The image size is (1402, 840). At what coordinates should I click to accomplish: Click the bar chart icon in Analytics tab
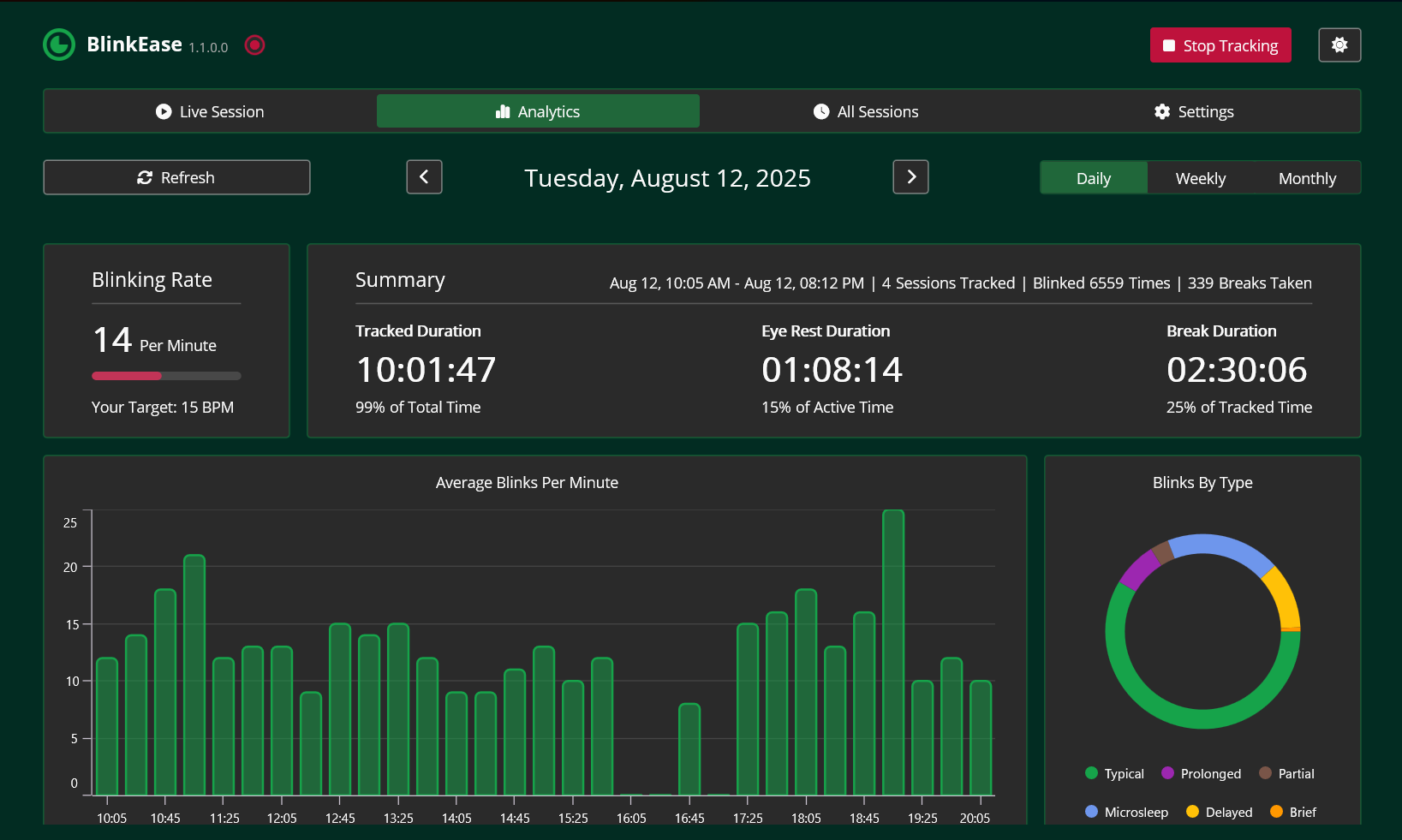pos(503,111)
